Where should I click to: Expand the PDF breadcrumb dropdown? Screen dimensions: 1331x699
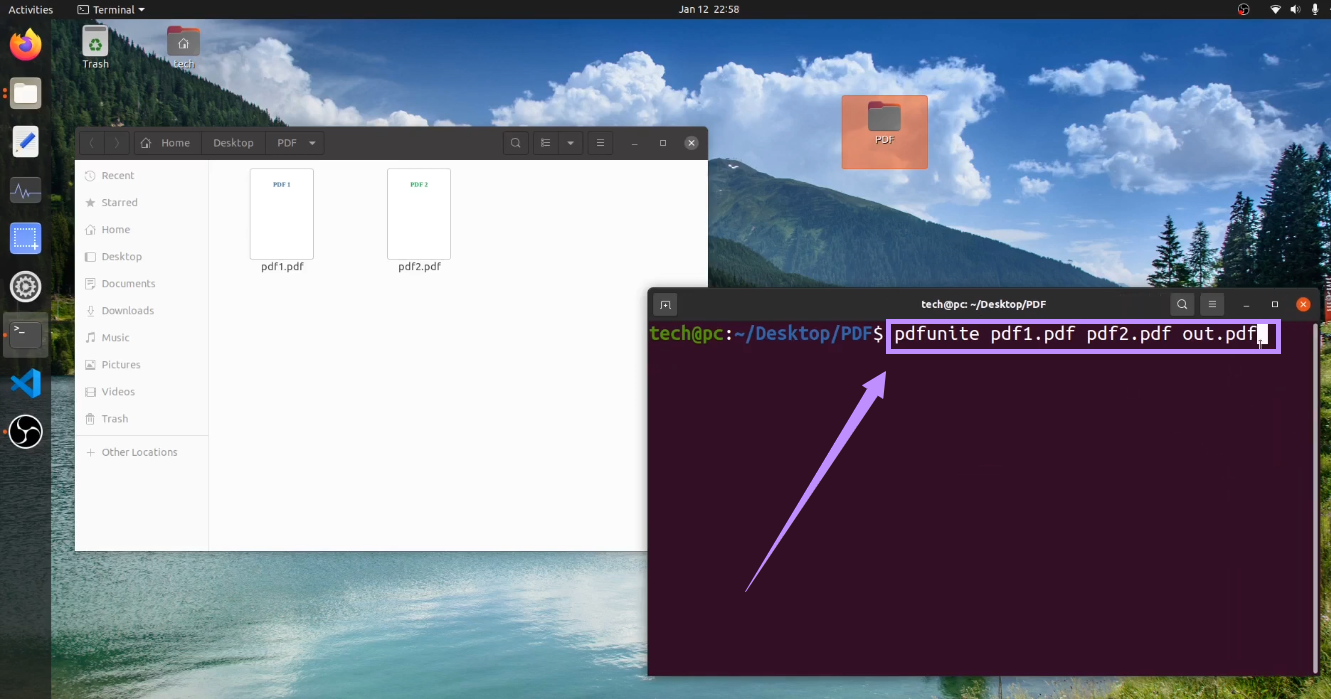(311, 142)
